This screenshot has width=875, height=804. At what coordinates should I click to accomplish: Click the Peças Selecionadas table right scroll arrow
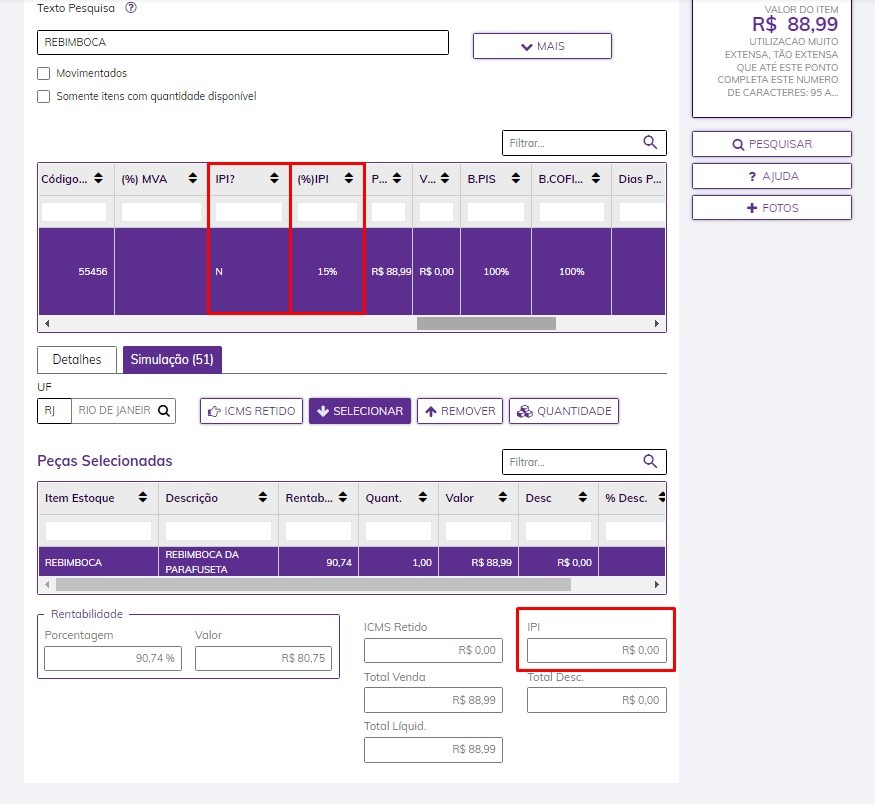(657, 585)
